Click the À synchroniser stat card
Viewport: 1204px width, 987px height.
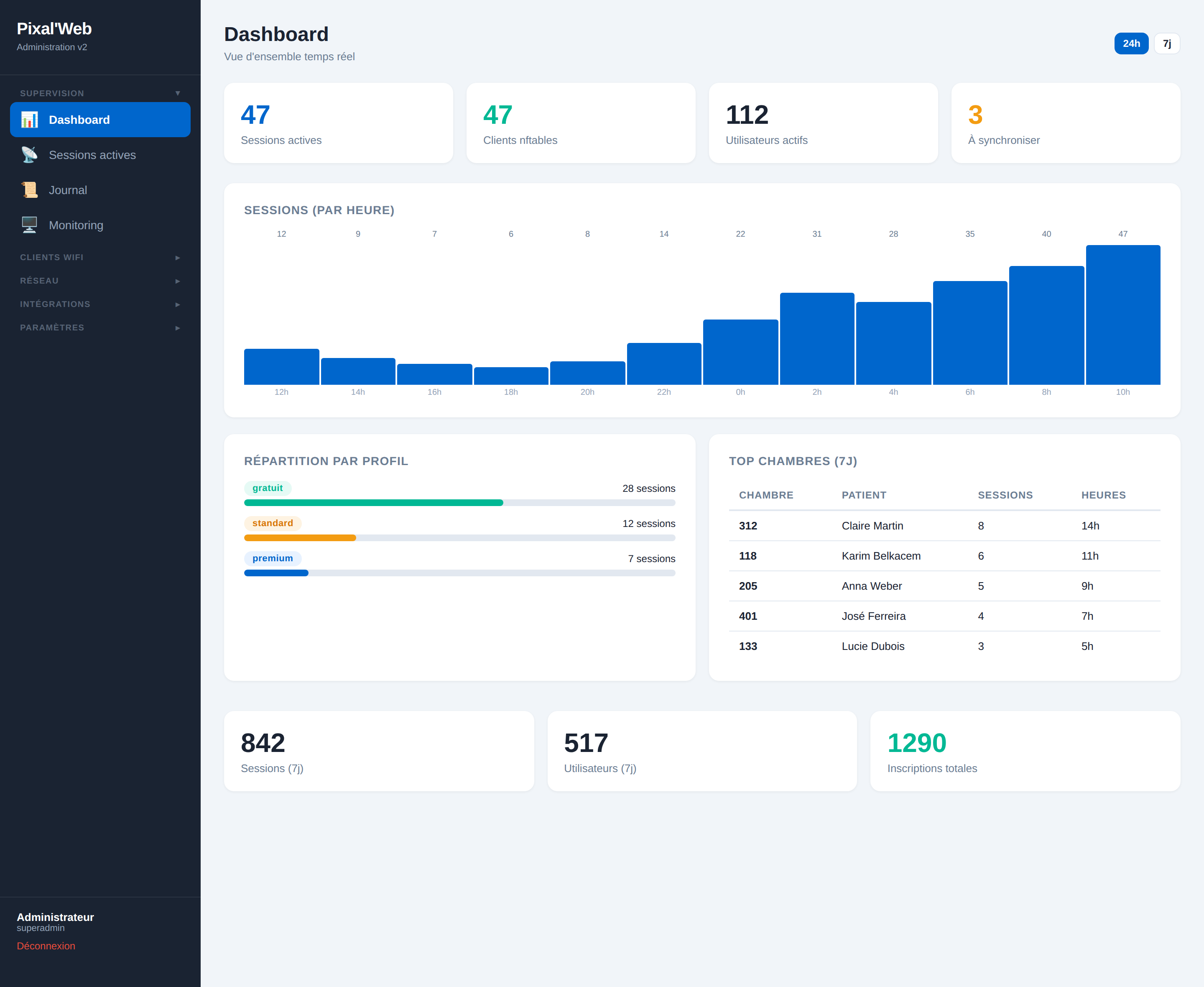pyautogui.click(x=1065, y=123)
